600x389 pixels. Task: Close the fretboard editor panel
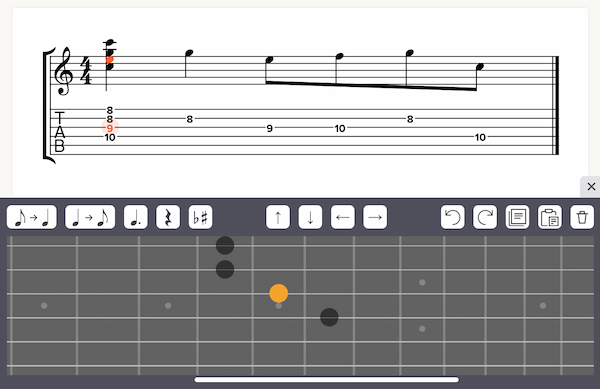(x=591, y=187)
